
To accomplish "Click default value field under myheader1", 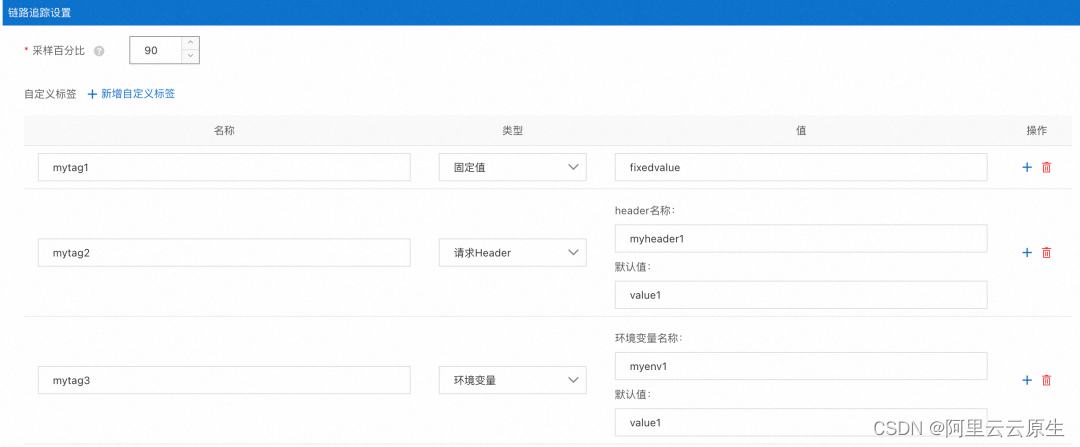I will (801, 295).
